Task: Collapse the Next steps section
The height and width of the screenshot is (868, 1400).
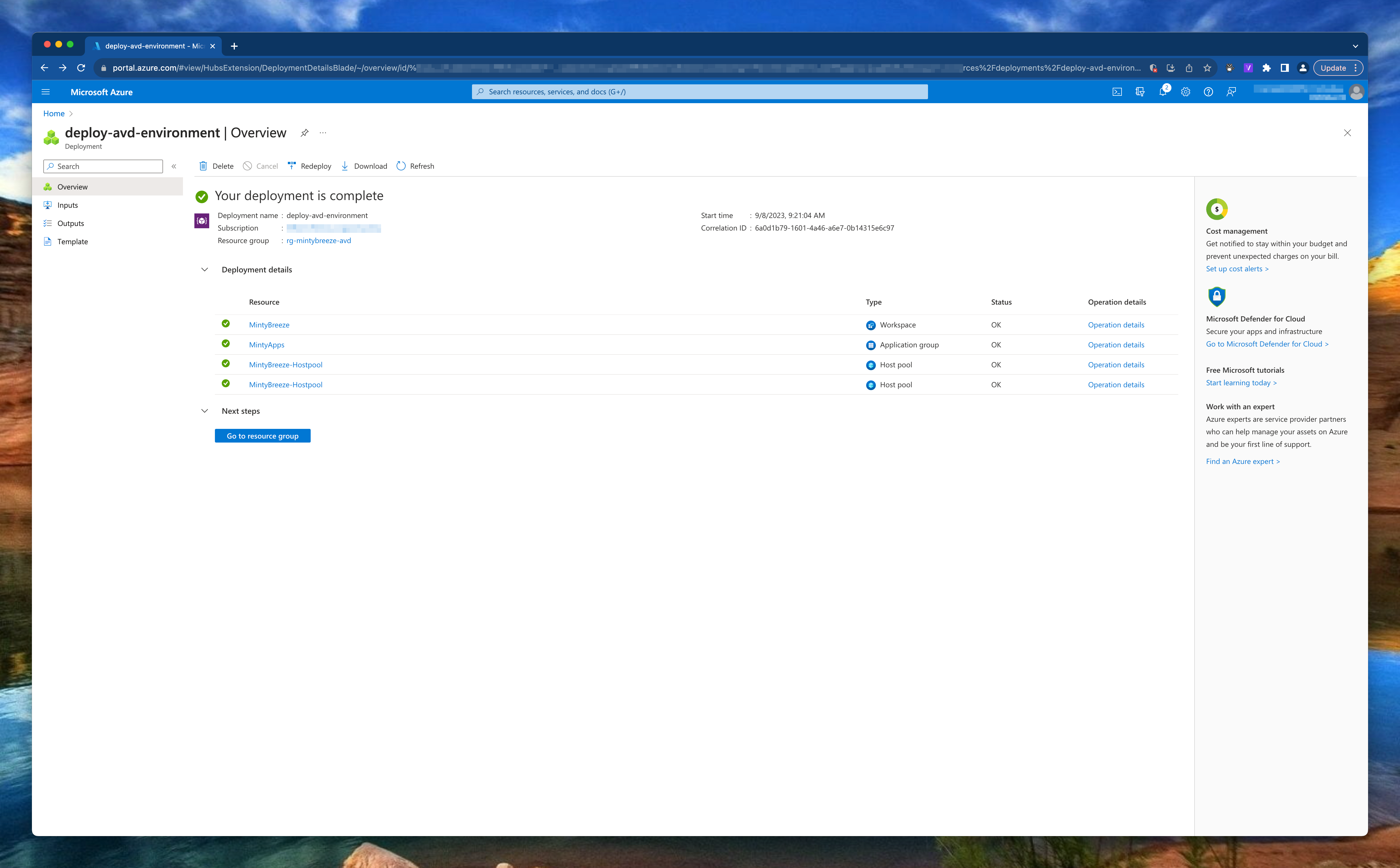Action: pyautogui.click(x=204, y=411)
